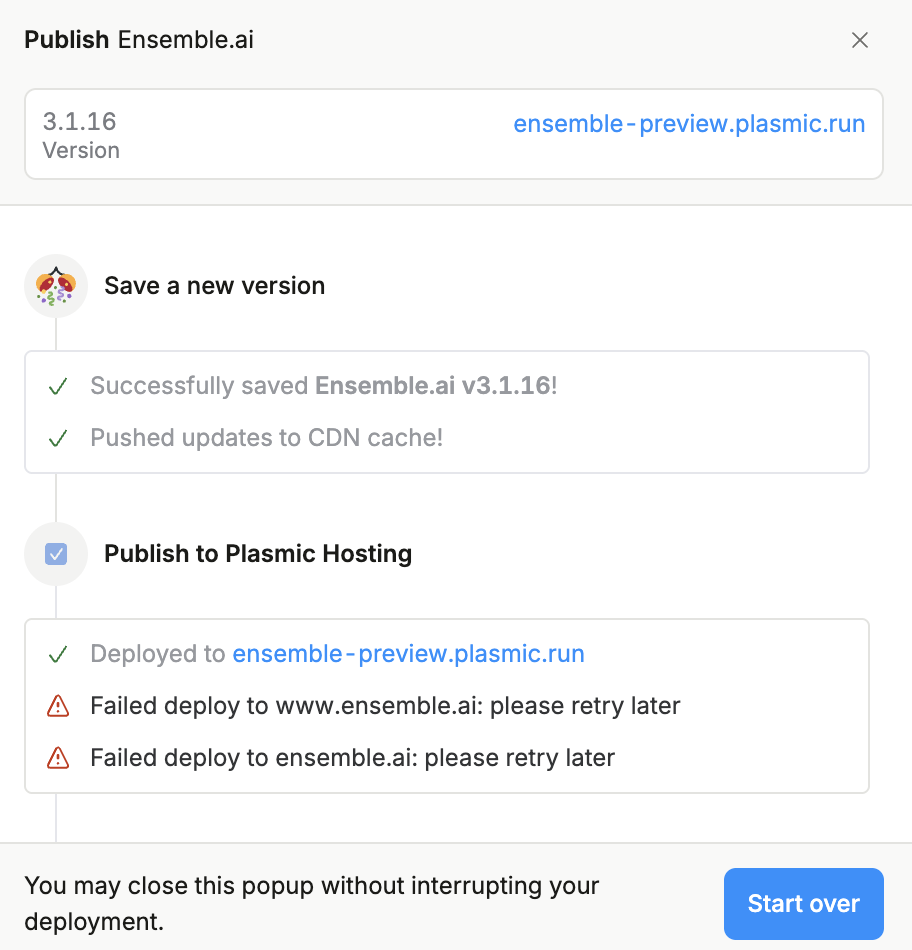Click the 'You may close this popup' notice
Image resolution: width=912 pixels, height=950 pixels.
click(312, 903)
